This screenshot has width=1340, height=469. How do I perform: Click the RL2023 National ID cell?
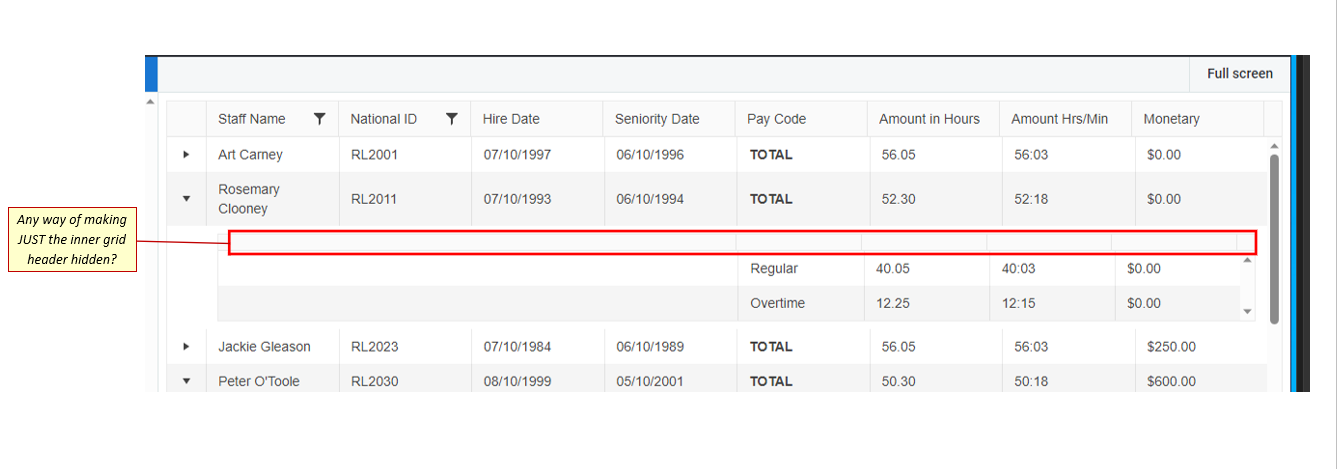(x=374, y=347)
